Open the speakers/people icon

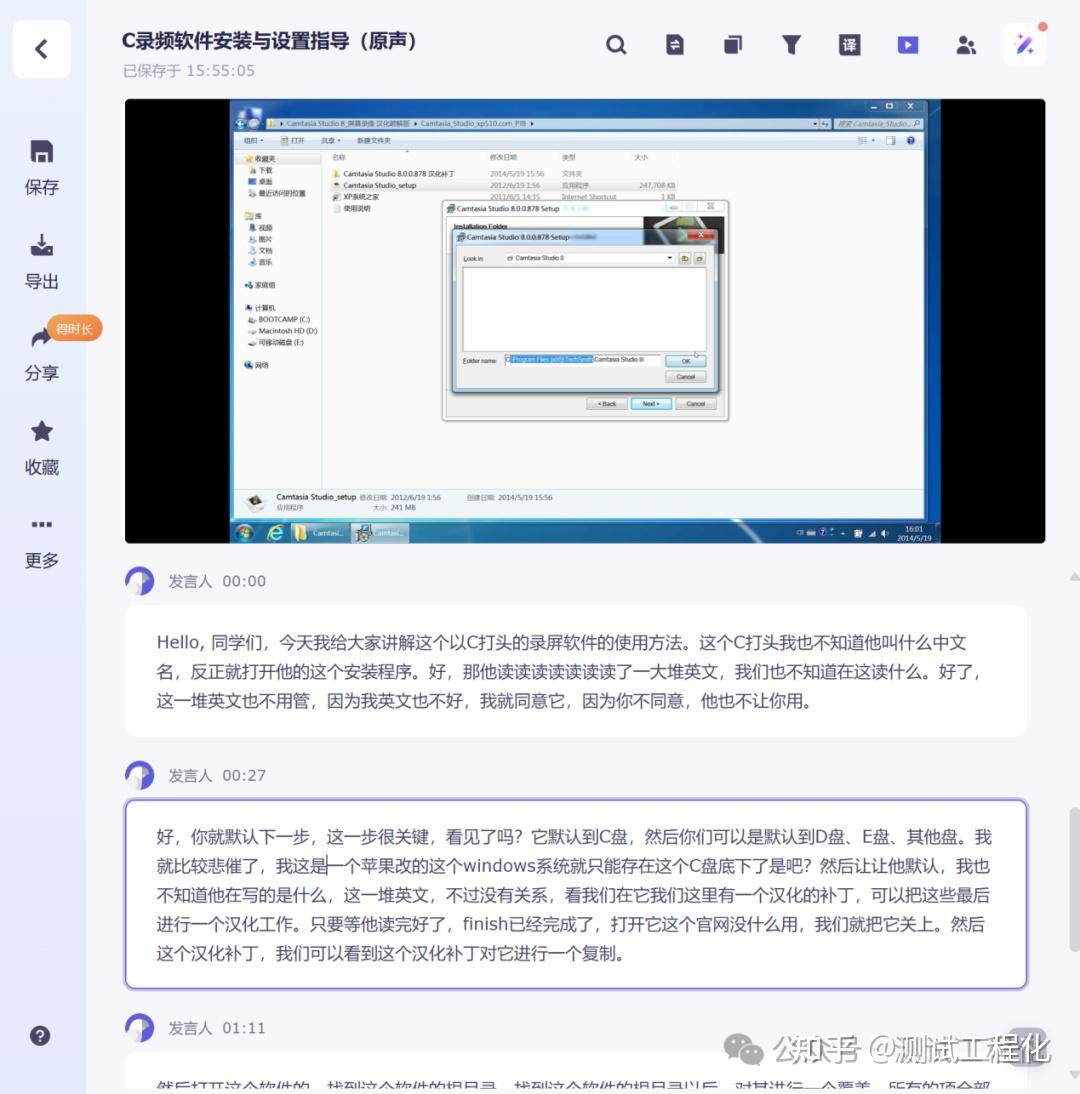pos(966,45)
